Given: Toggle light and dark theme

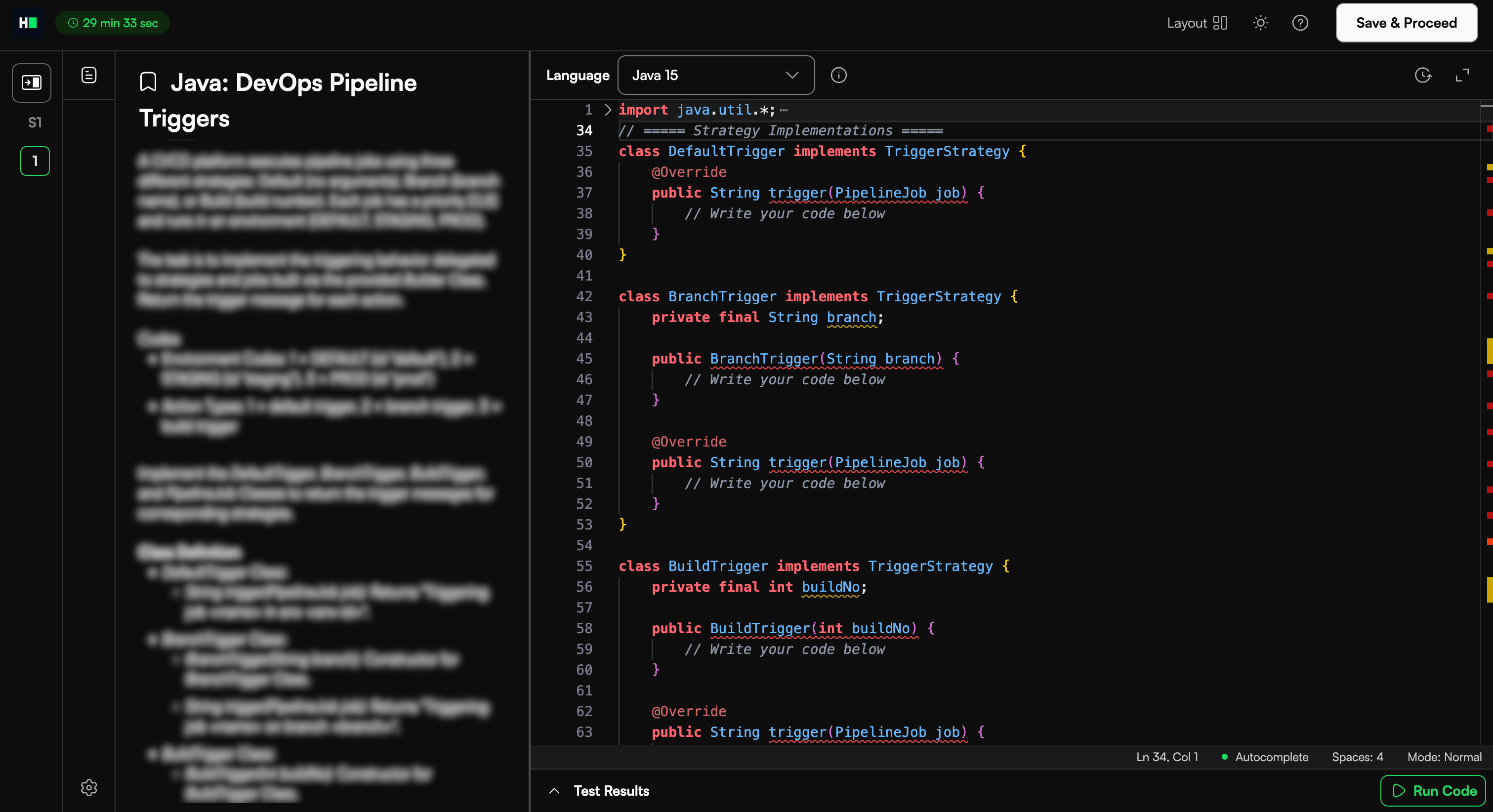Looking at the screenshot, I should point(1261,23).
